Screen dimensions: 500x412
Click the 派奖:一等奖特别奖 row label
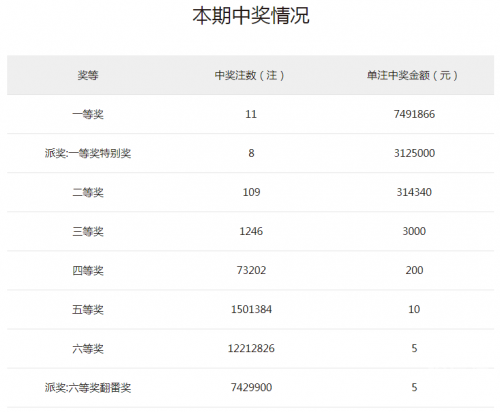[x=88, y=153]
